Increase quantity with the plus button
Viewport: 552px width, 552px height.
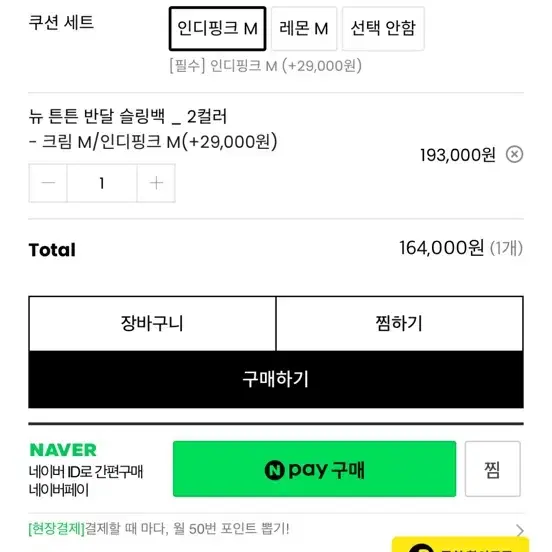point(156,183)
